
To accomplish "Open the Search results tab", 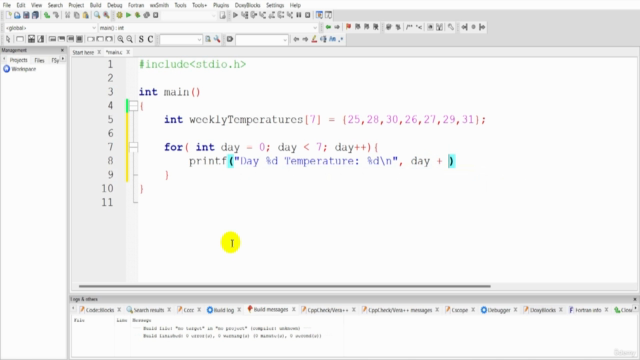I will 145,310.
